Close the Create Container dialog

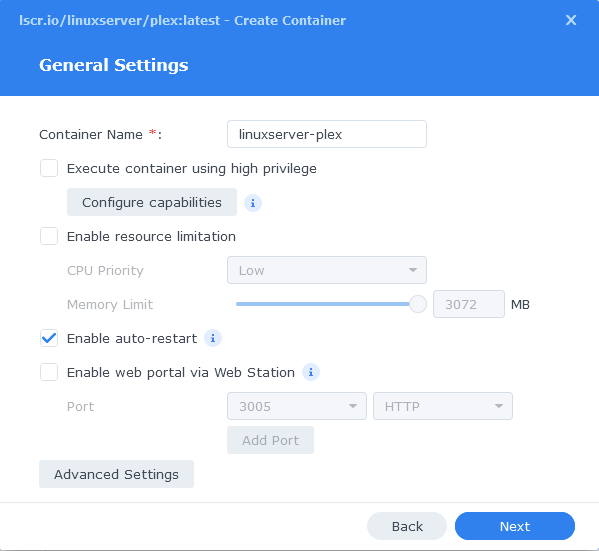pyautogui.click(x=571, y=20)
